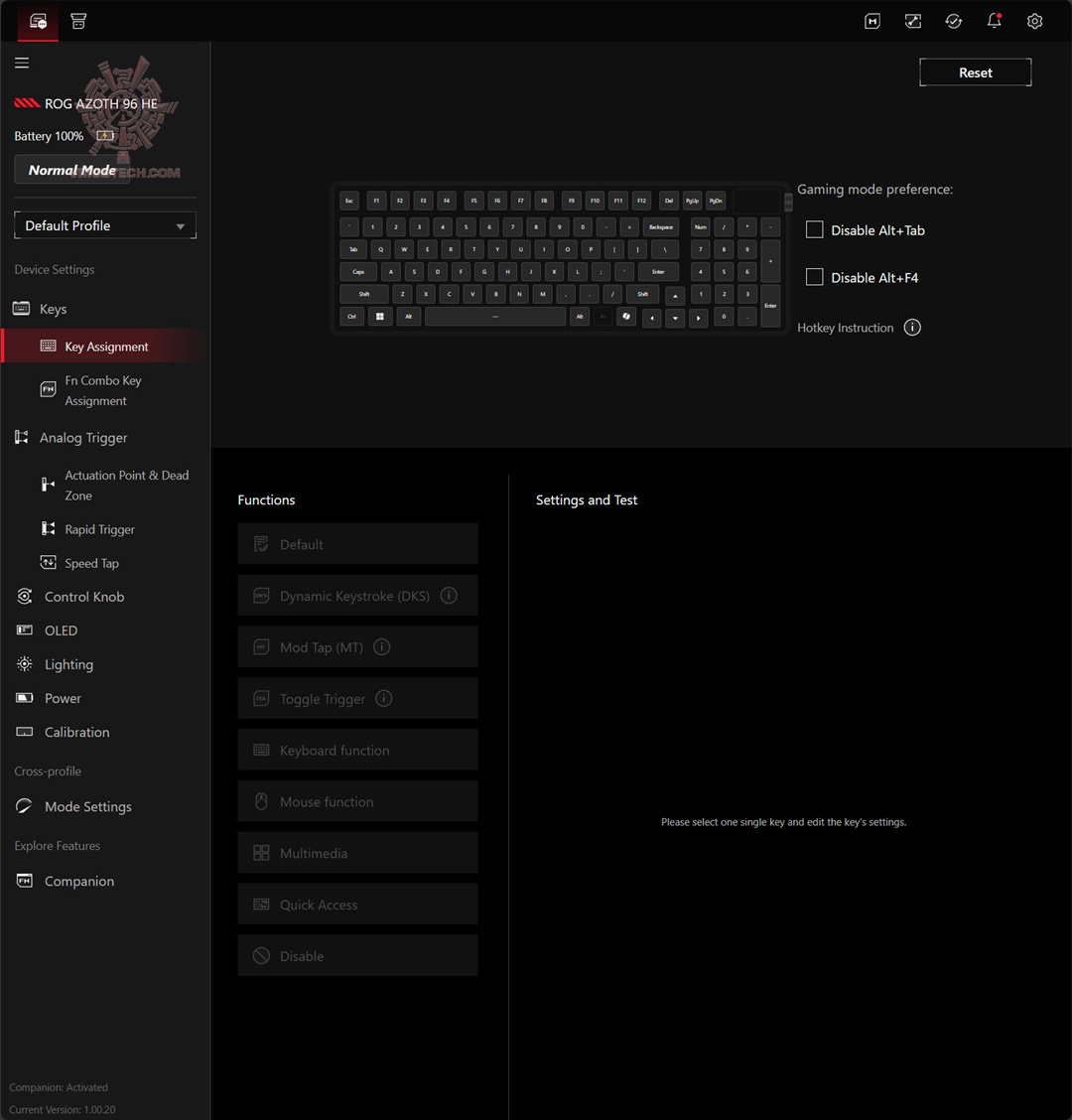Click the Mode Settings icon

point(24,805)
